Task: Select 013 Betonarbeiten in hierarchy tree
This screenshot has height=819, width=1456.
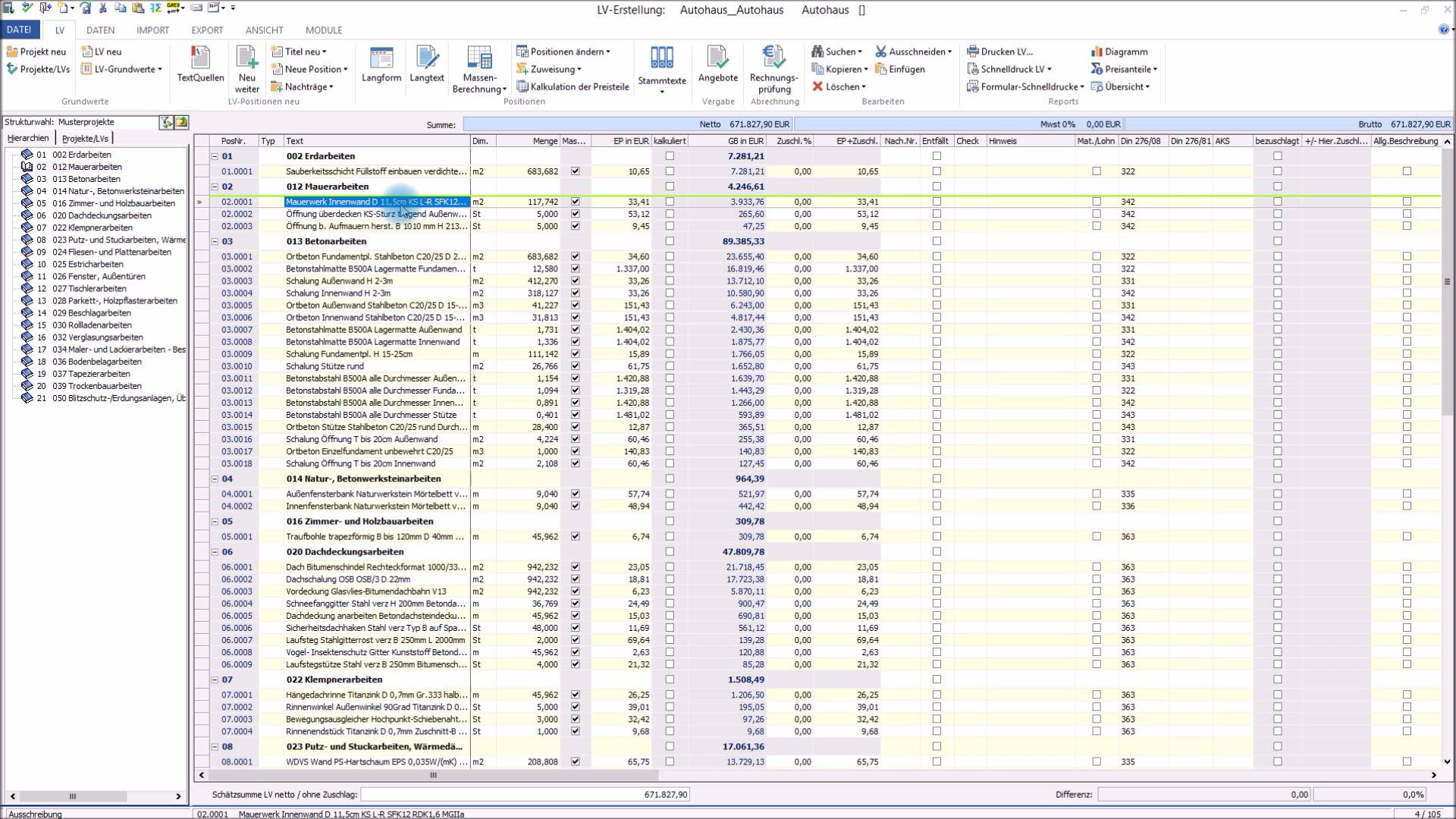Action: pos(86,179)
